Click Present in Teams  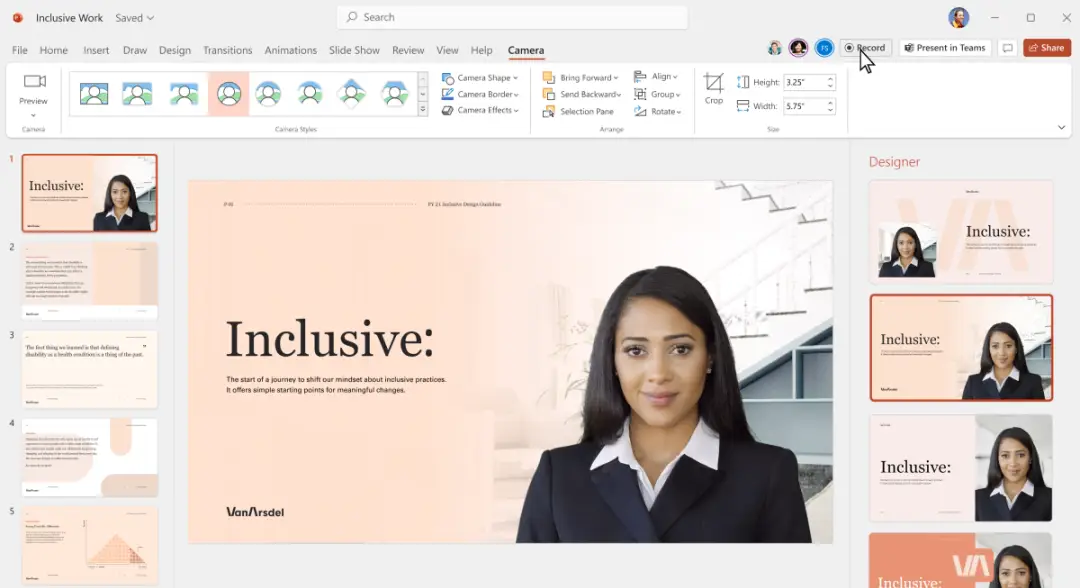click(x=944, y=47)
